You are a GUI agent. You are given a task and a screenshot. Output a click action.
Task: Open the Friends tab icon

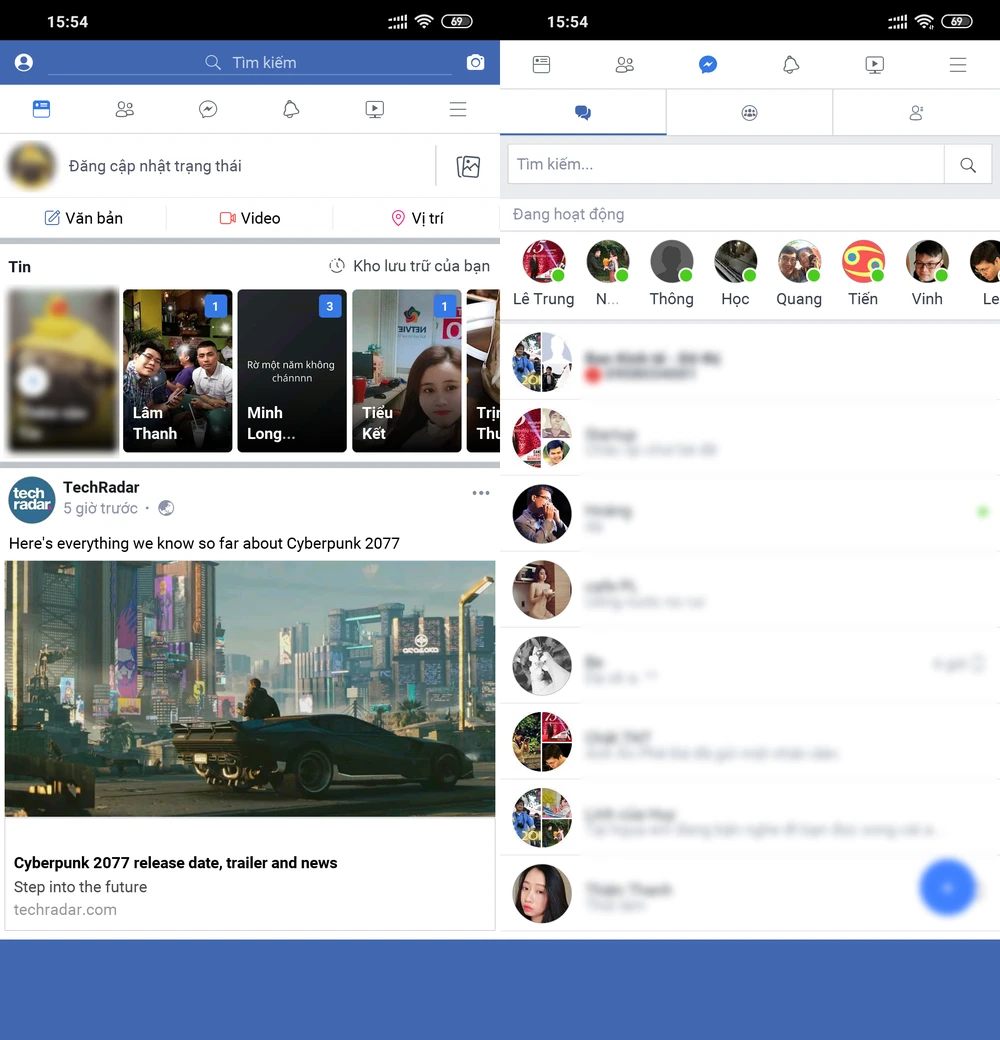(124, 109)
